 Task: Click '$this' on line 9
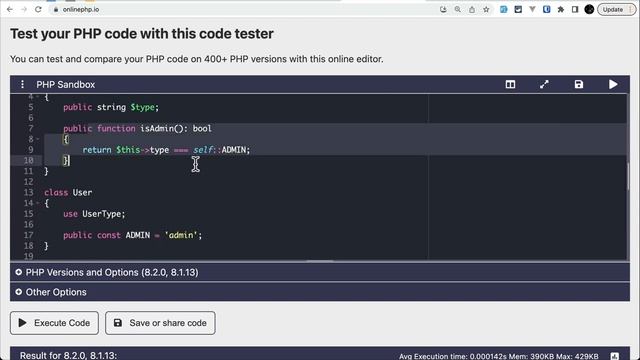click(128, 150)
